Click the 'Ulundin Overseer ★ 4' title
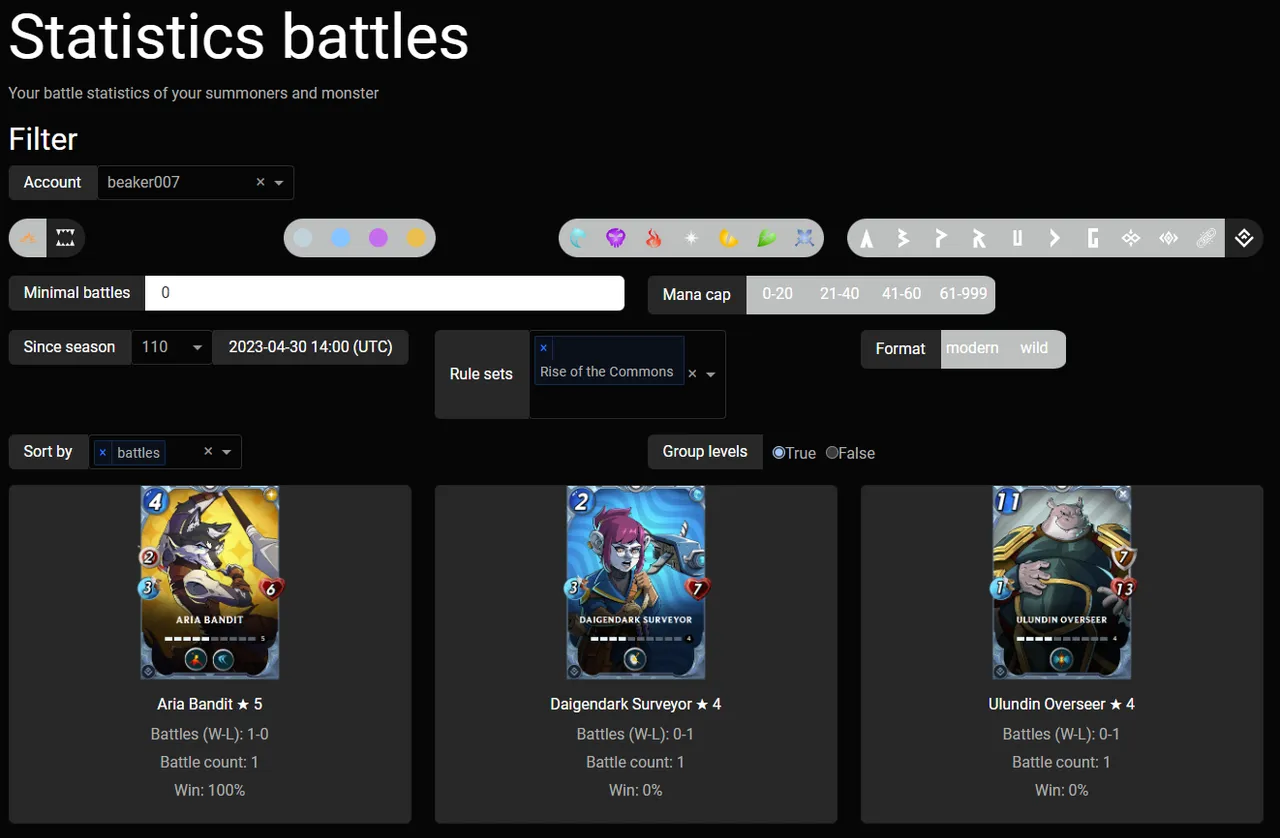 [1062, 704]
